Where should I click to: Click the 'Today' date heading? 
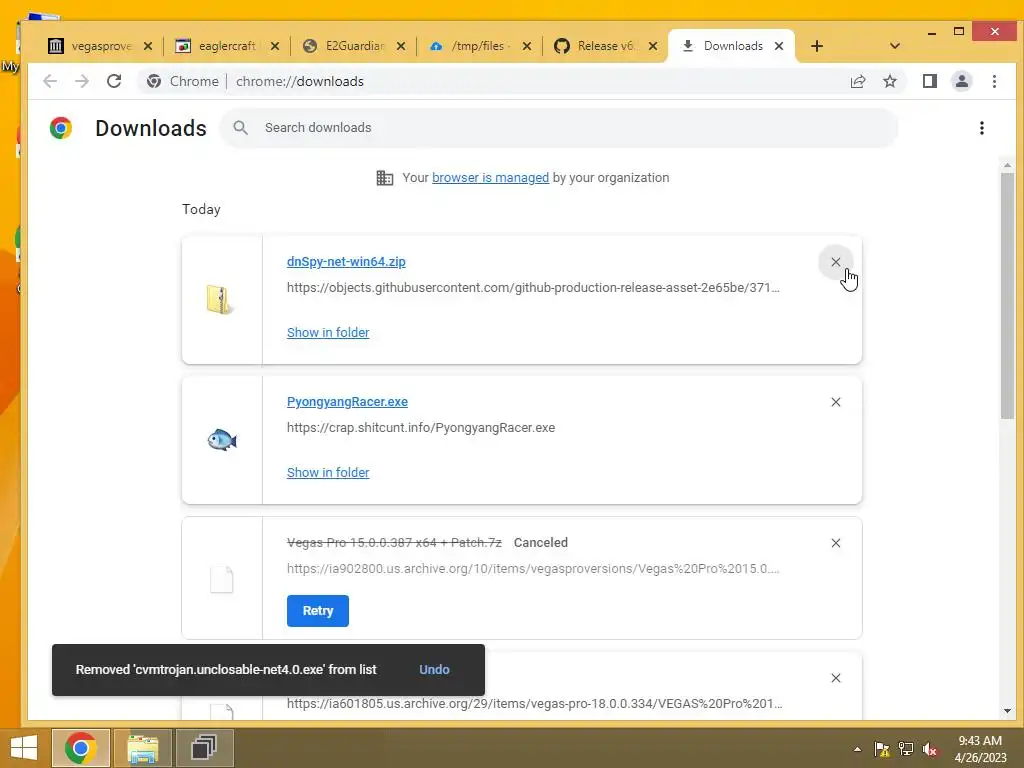[x=201, y=210]
